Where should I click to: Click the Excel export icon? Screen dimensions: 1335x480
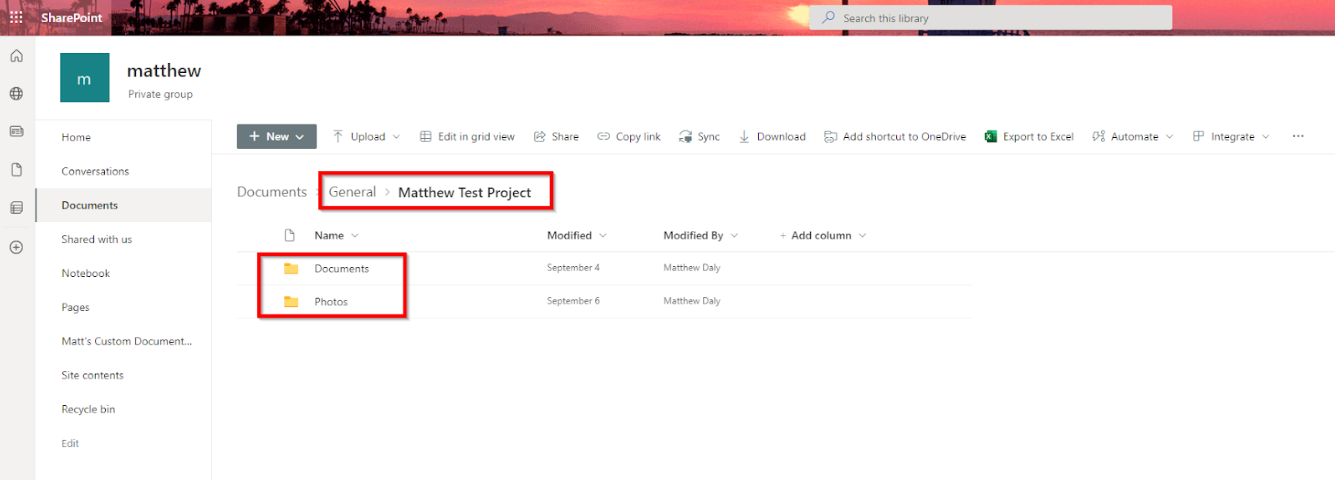tap(991, 137)
